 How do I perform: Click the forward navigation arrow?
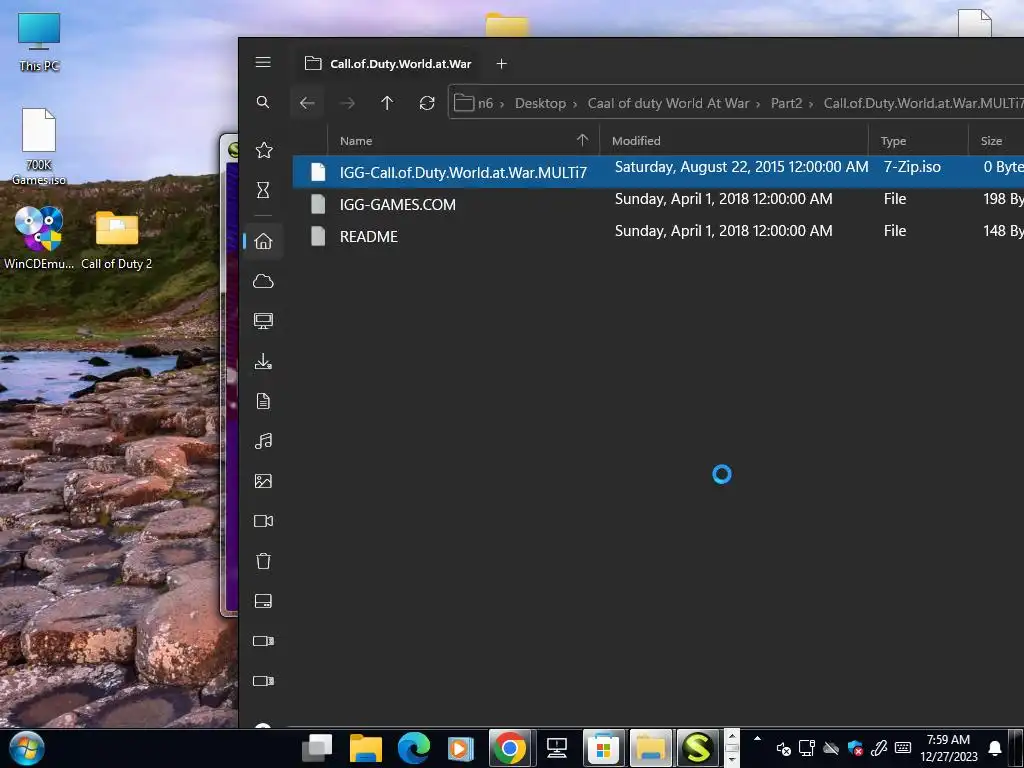pyautogui.click(x=347, y=103)
